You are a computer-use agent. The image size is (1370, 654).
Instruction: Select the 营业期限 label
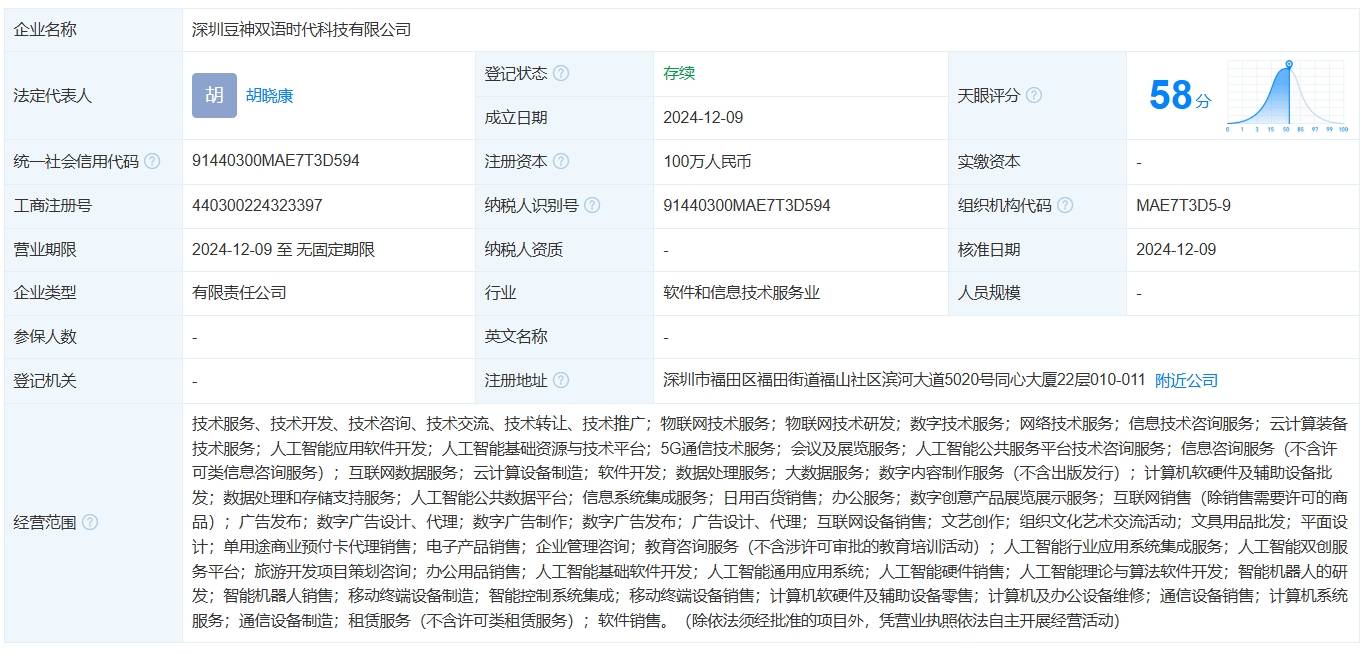pos(45,249)
